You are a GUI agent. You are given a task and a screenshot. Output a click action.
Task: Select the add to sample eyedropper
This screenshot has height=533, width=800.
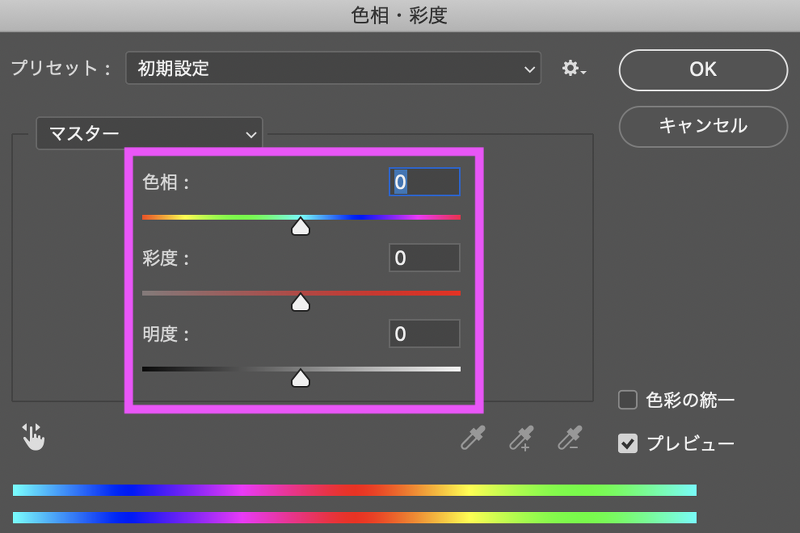coord(521,438)
